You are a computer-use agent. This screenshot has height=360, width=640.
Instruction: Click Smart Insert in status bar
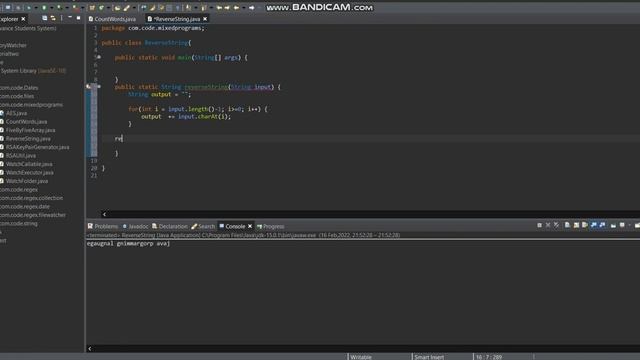pos(429,357)
